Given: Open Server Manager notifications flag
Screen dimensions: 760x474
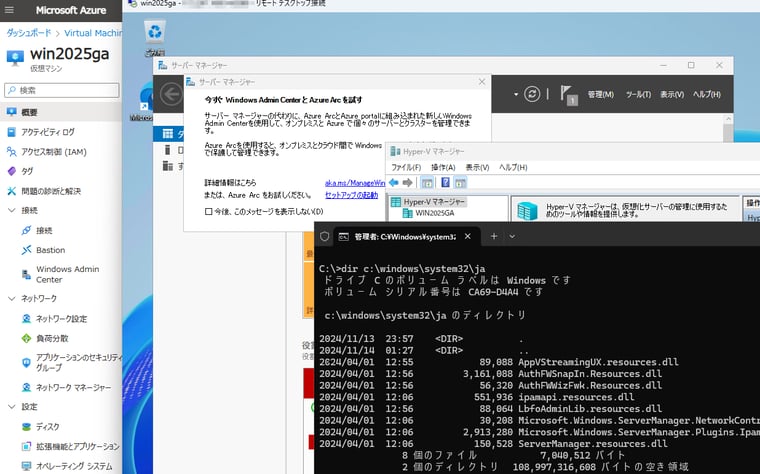Looking at the screenshot, I should [x=568, y=95].
